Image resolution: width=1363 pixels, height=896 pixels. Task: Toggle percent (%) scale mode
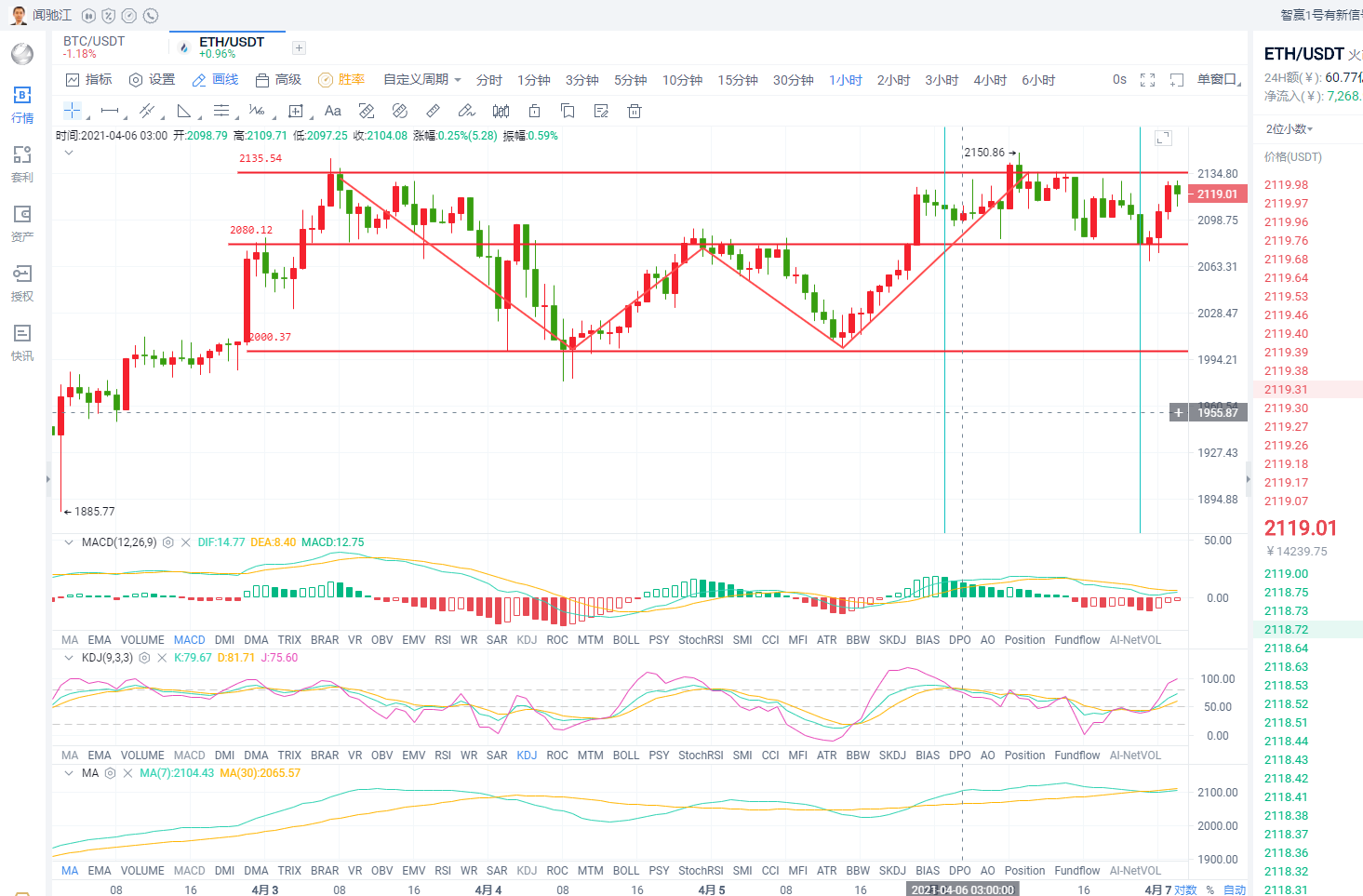pyautogui.click(x=1209, y=889)
